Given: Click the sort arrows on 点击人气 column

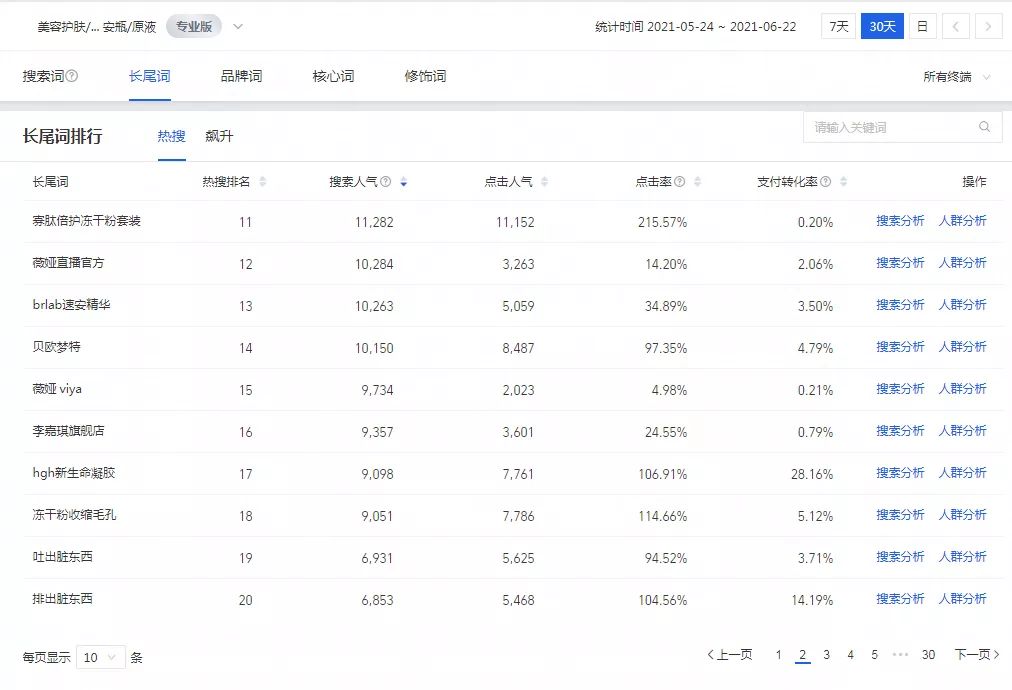Looking at the screenshot, I should tap(544, 181).
